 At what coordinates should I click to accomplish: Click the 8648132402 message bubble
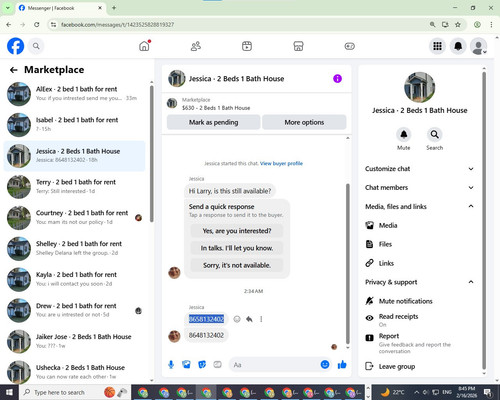[x=206, y=335]
